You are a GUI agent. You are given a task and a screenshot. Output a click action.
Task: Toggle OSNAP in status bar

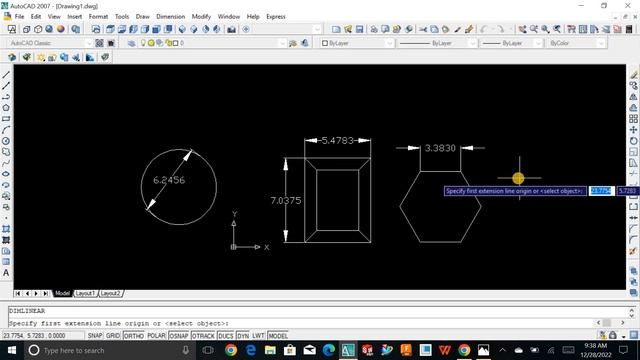pos(178,336)
